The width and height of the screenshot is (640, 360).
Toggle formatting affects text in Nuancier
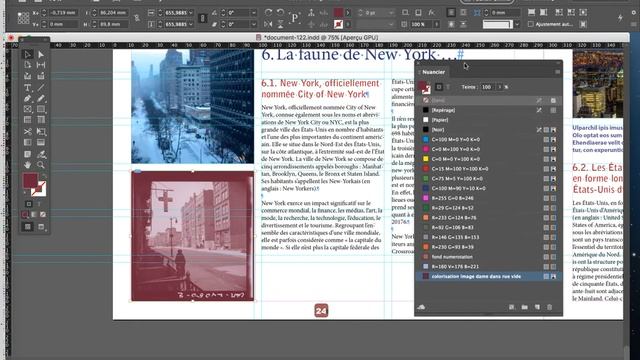click(x=448, y=87)
